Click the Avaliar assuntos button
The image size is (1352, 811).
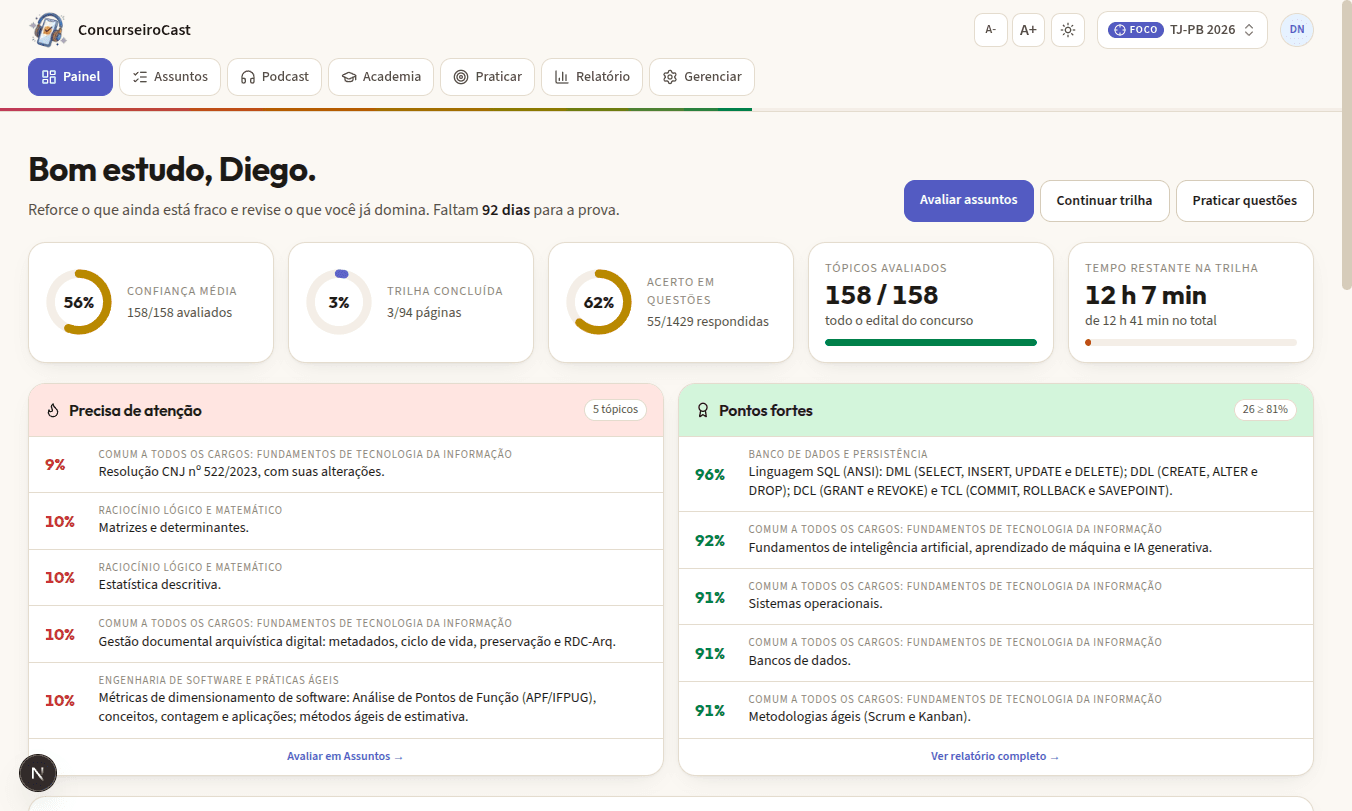point(969,201)
